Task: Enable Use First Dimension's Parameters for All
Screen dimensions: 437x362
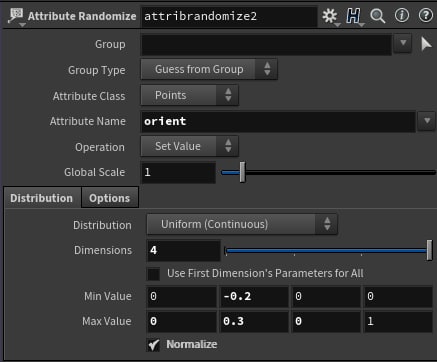Action: (x=153, y=274)
